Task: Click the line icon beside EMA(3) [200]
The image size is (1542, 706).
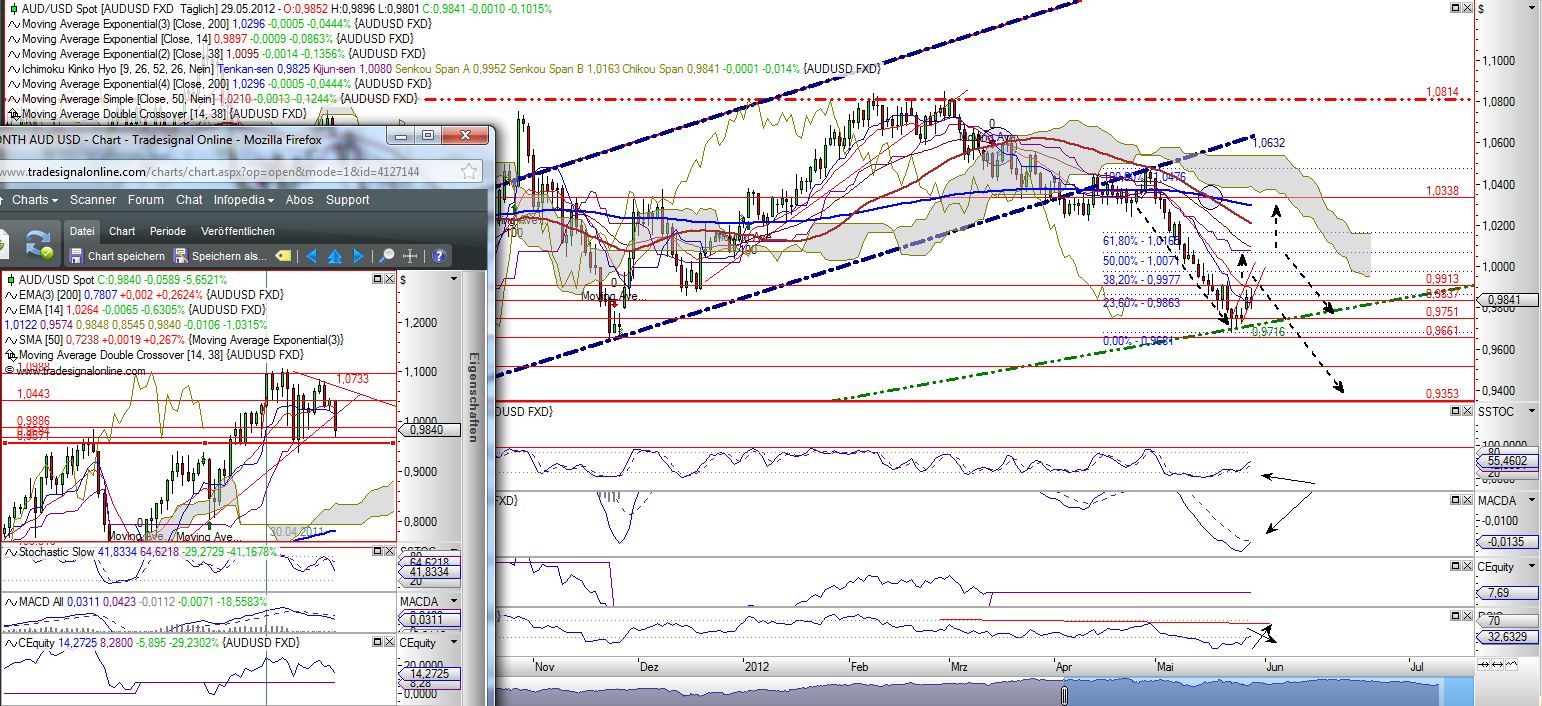Action: coord(11,294)
